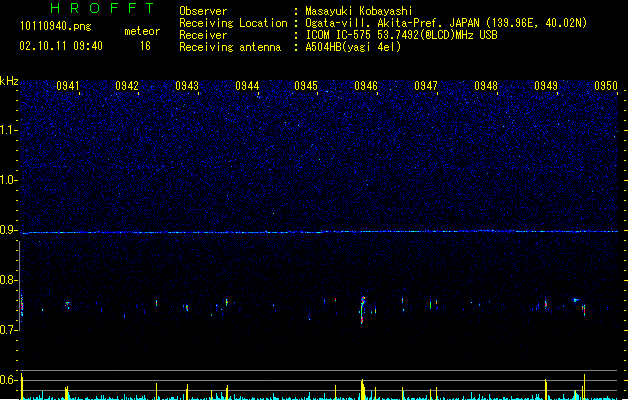The width and height of the screenshot is (629, 400).
Task: Click the 0941 time axis label
Action: (68, 86)
